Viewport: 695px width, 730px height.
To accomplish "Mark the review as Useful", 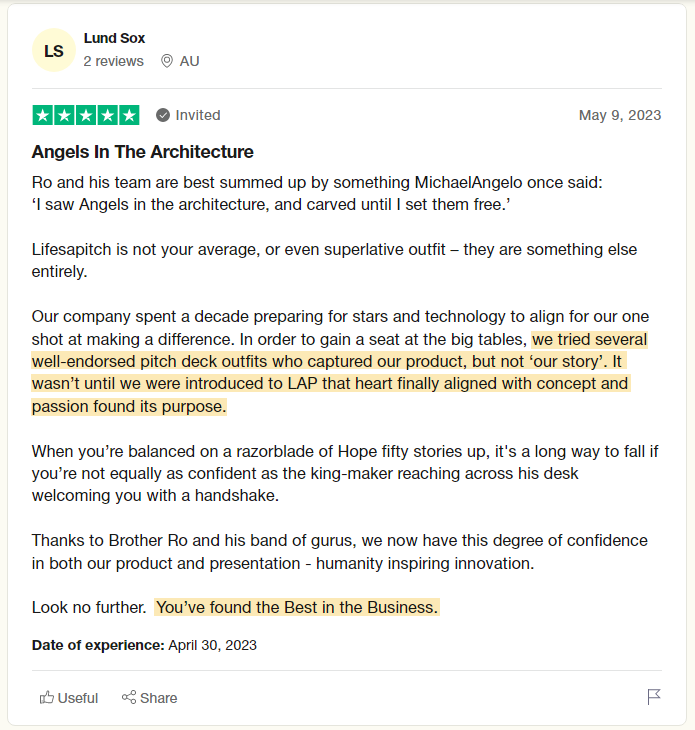I will click(69, 698).
